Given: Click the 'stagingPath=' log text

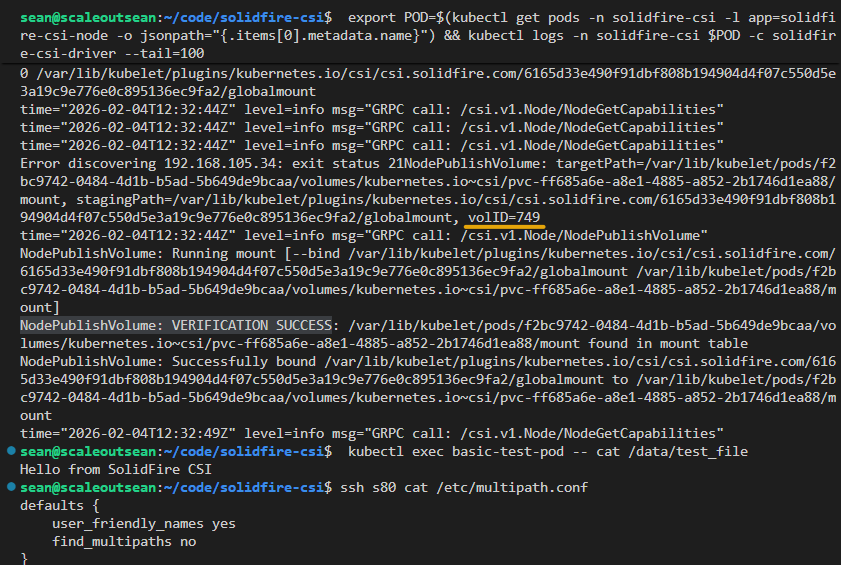Looking at the screenshot, I should (124, 200).
